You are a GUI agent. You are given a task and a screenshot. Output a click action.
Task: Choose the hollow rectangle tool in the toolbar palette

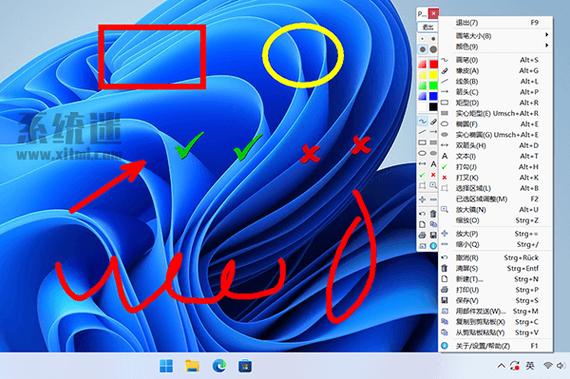[x=422, y=142]
